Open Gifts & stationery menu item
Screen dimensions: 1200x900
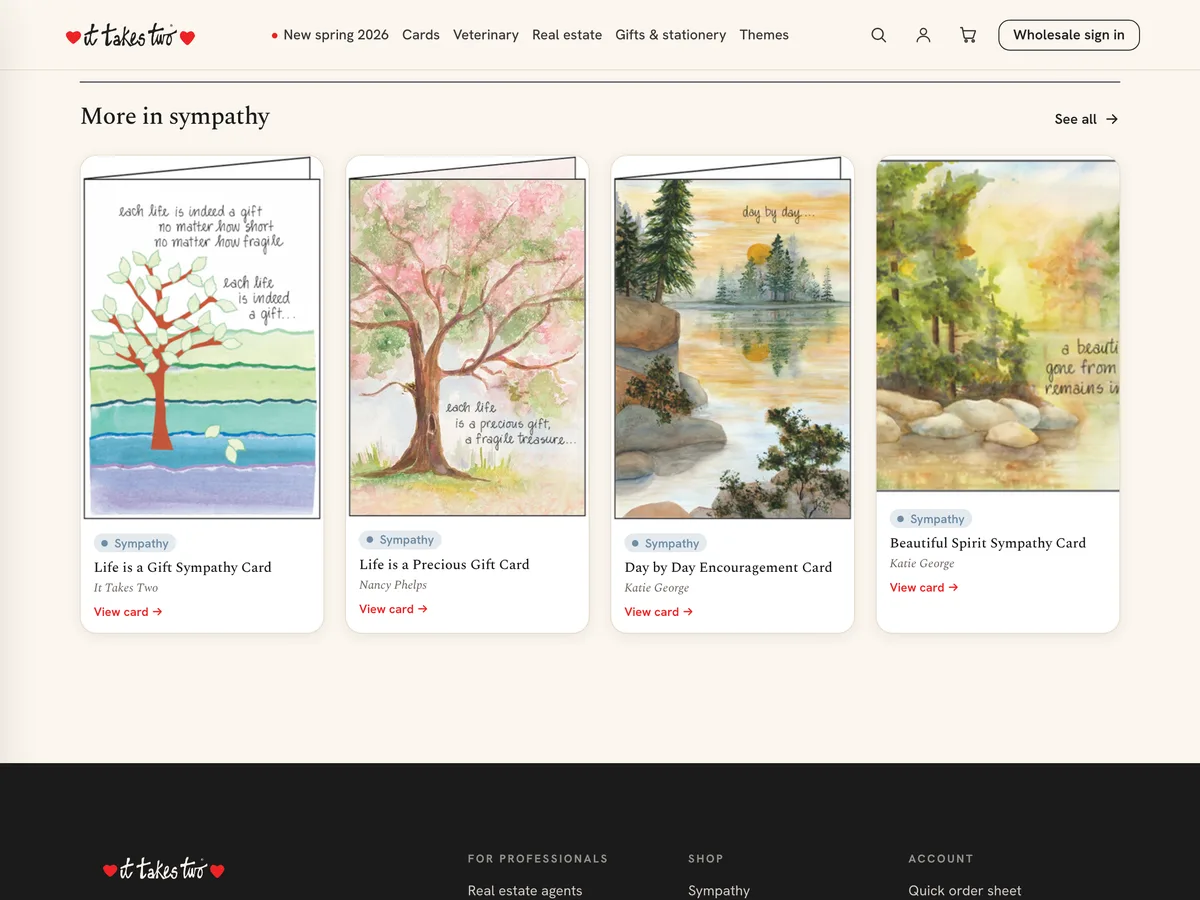coord(671,35)
